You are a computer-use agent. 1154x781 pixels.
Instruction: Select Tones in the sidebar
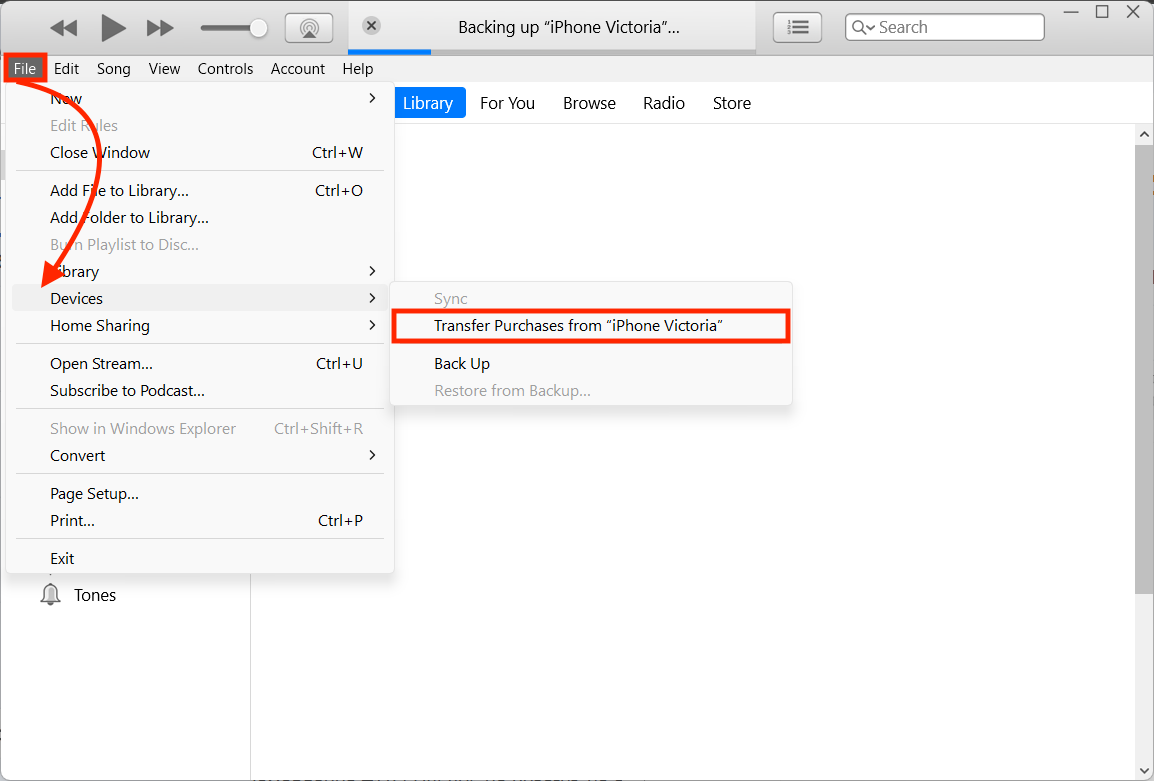(95, 596)
